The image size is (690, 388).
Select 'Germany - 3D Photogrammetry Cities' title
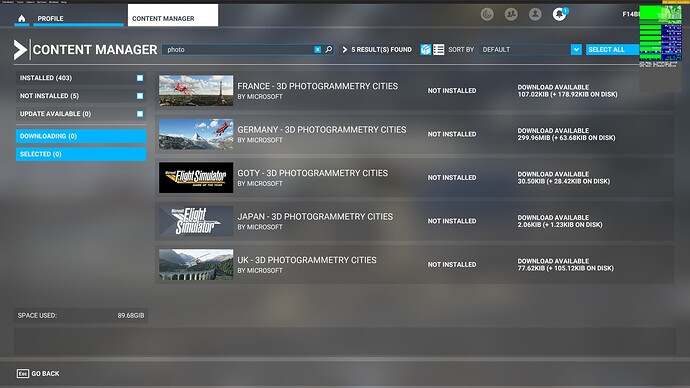pyautogui.click(x=322, y=130)
